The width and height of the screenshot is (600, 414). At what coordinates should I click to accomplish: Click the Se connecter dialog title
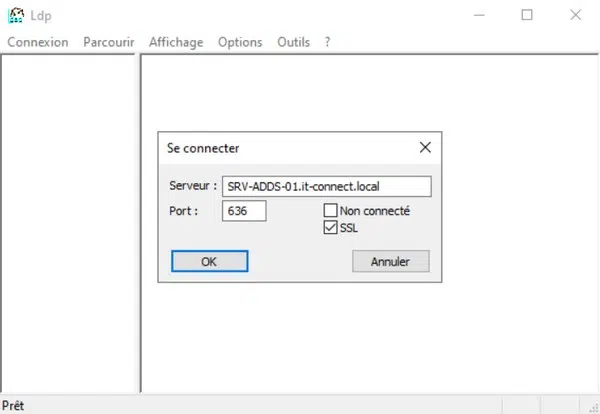pos(203,148)
